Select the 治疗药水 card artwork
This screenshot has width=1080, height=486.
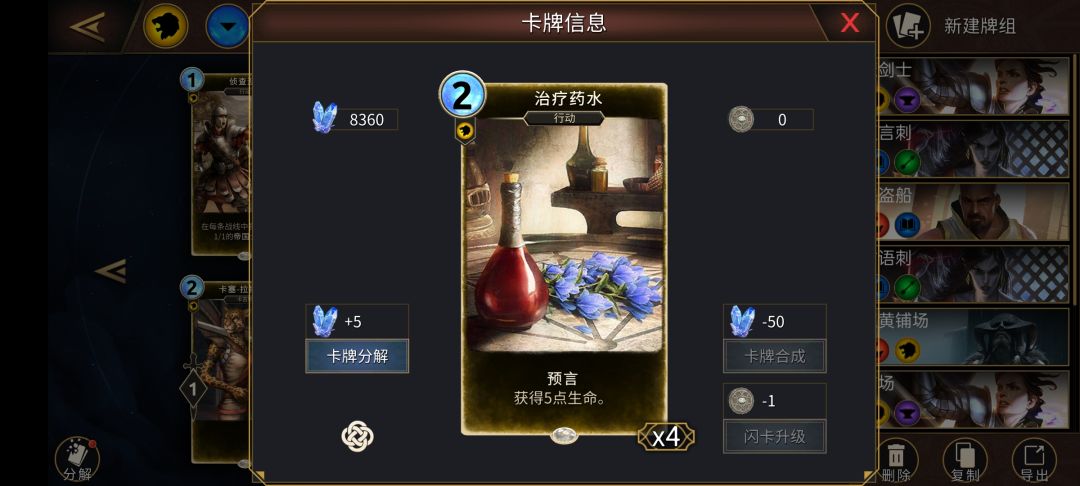tap(564, 234)
